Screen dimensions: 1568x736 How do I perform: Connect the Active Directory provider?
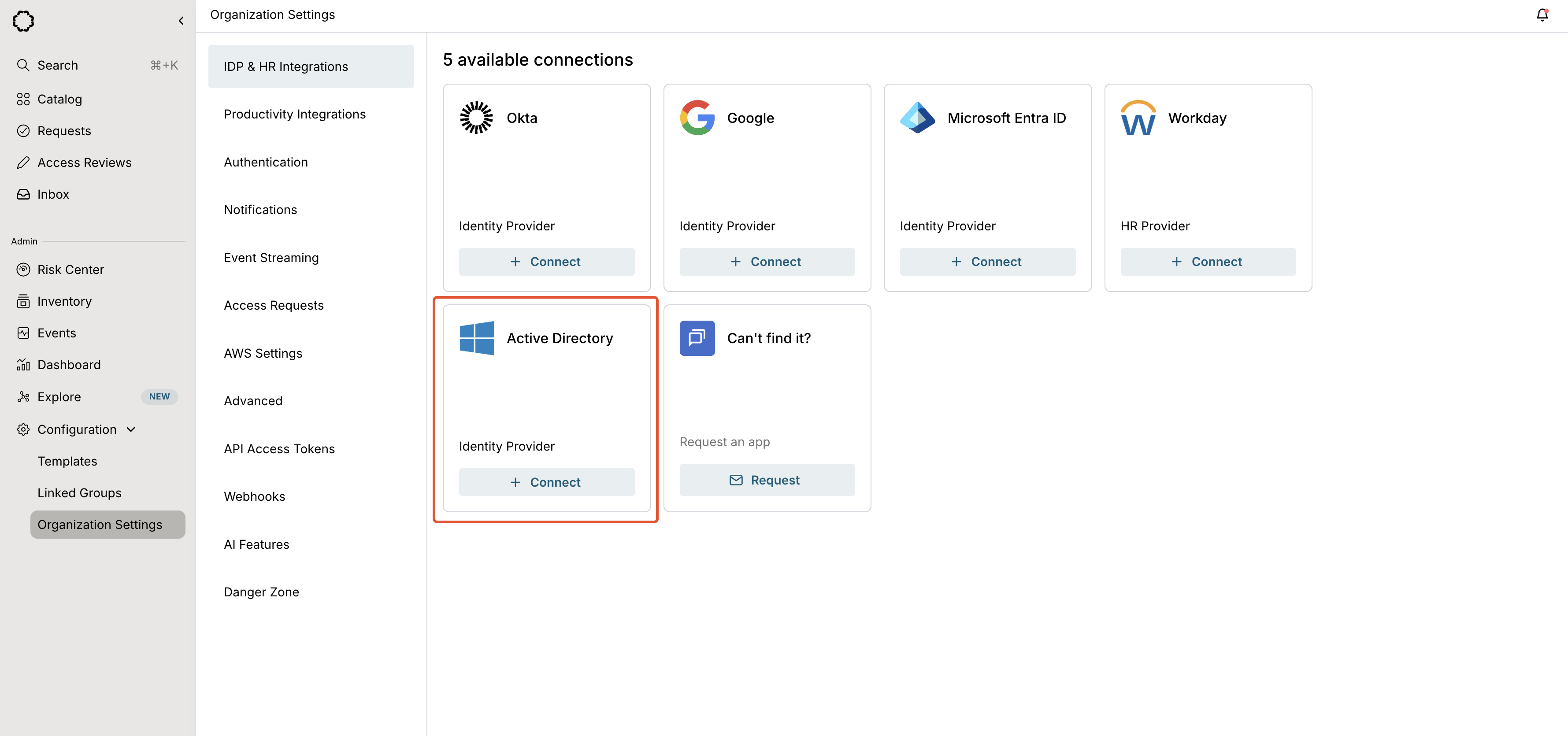pyautogui.click(x=546, y=481)
